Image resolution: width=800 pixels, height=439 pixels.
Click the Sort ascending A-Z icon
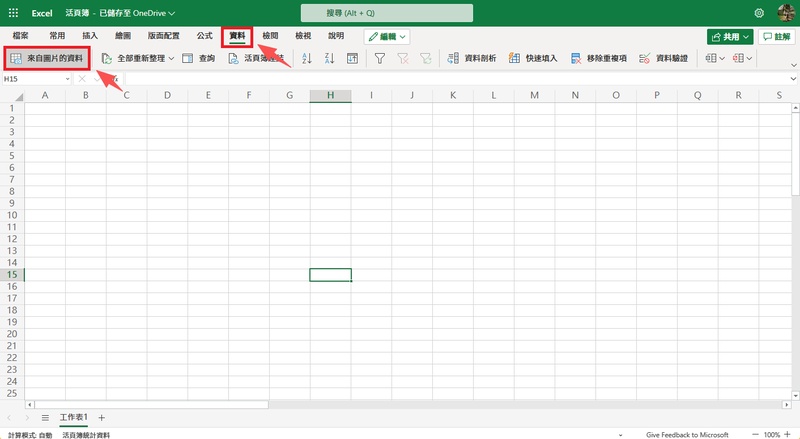306,59
